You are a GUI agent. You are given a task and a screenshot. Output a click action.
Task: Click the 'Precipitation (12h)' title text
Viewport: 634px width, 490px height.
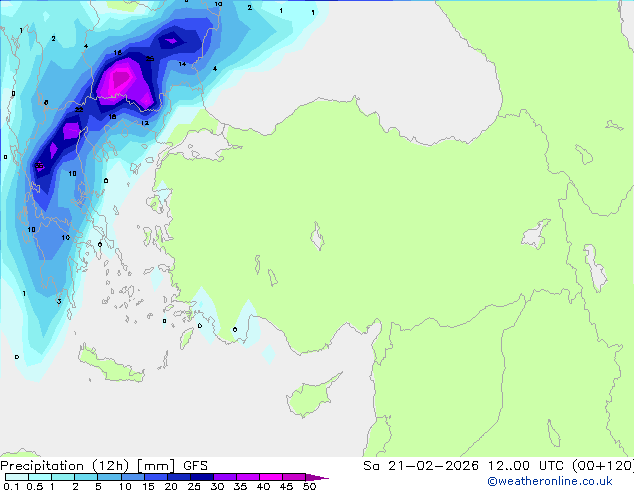pyautogui.click(x=65, y=466)
